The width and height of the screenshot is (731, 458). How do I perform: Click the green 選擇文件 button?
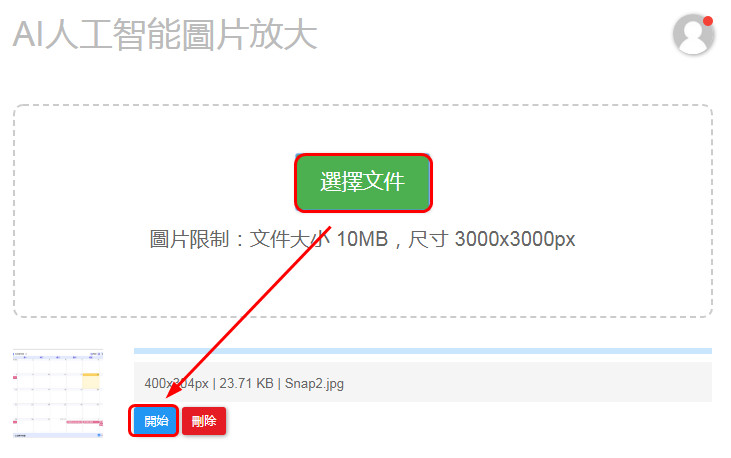[363, 182]
